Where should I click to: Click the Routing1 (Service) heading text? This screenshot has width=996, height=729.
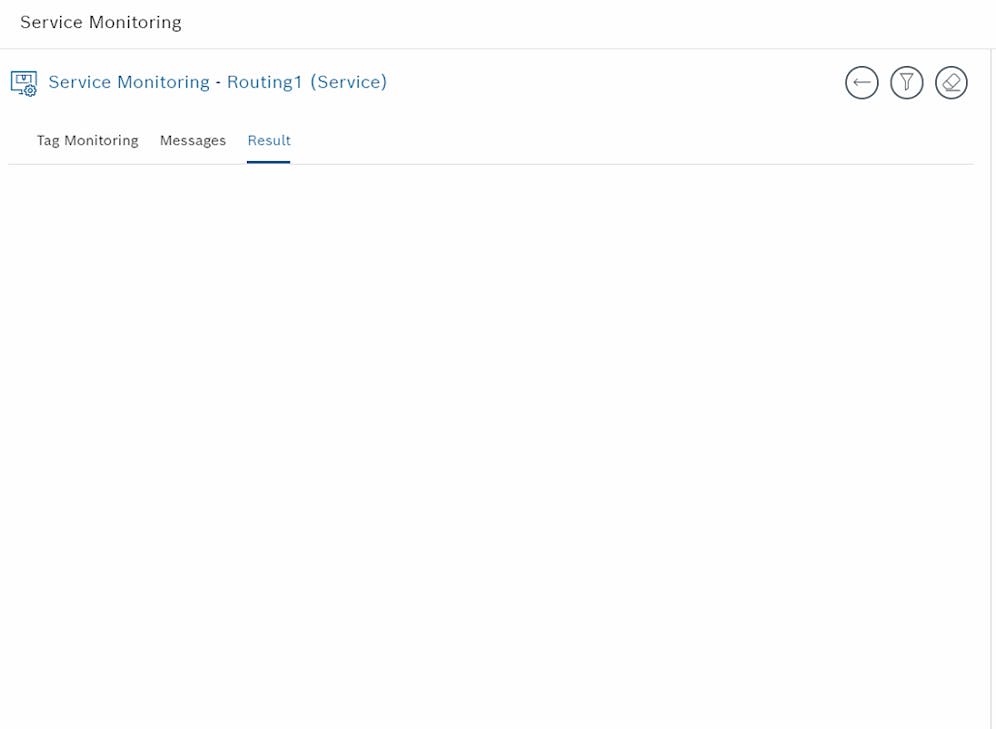[306, 82]
